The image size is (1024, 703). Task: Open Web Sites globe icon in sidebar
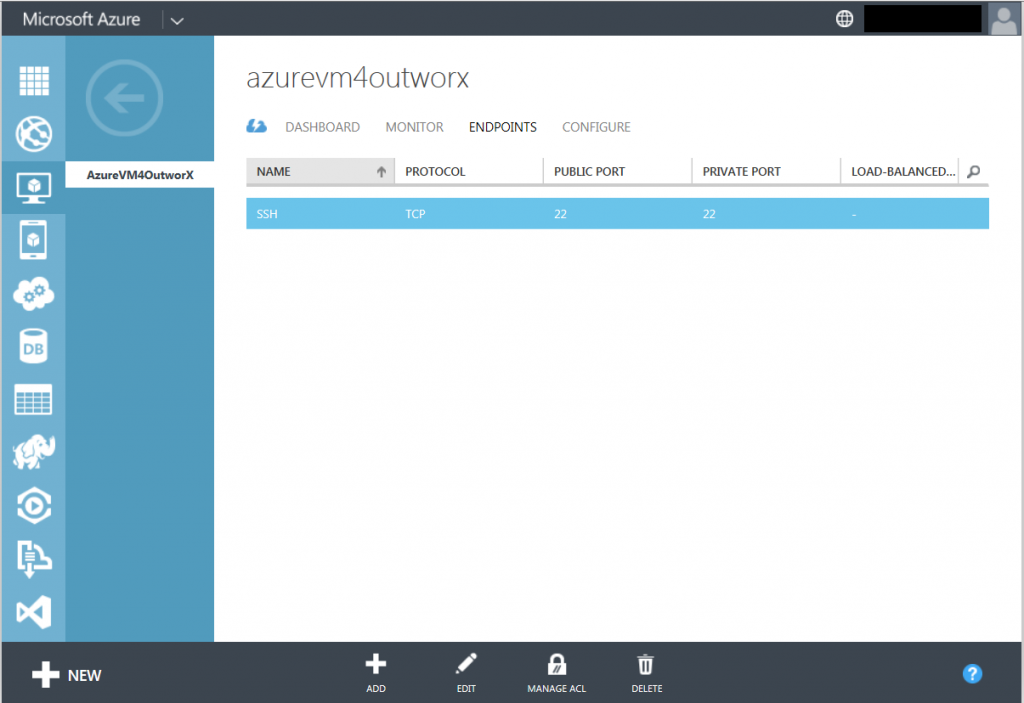[33, 133]
